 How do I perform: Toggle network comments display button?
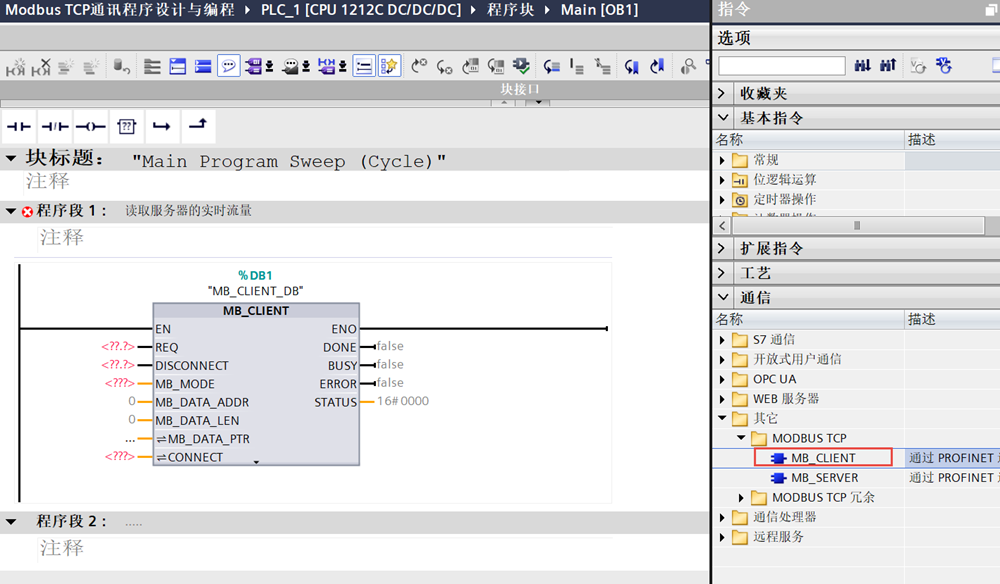point(229,66)
